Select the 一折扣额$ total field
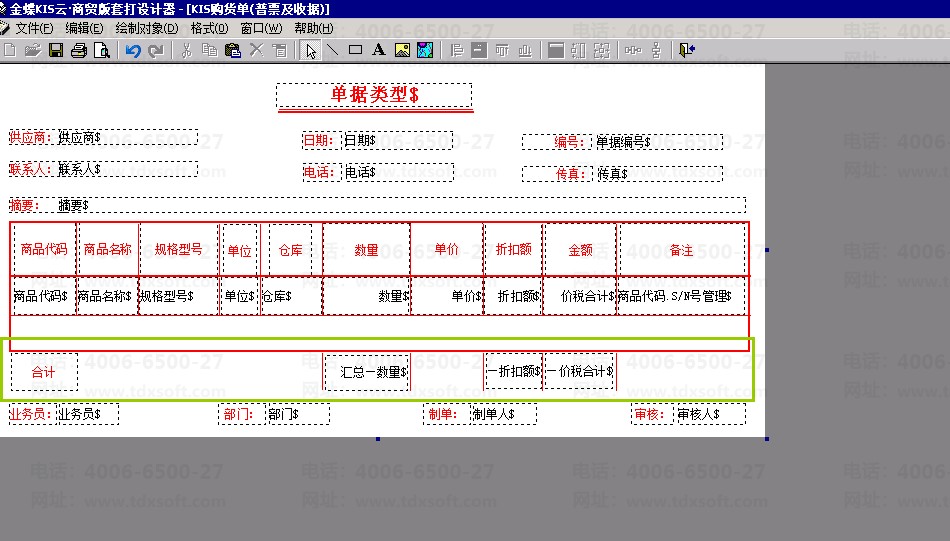This screenshot has height=541, width=950. [514, 371]
